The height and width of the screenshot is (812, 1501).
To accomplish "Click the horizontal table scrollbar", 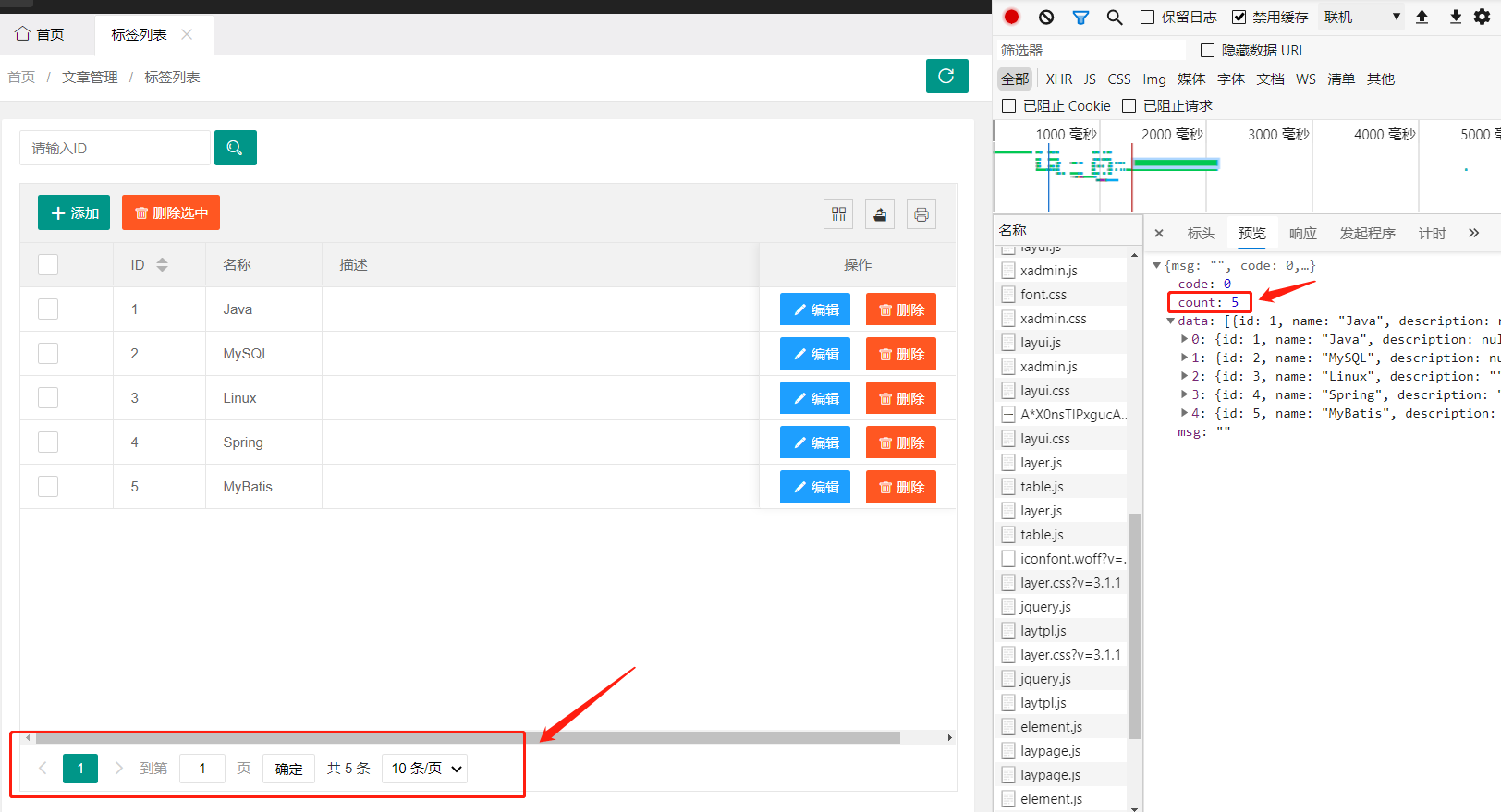I will [x=467, y=737].
